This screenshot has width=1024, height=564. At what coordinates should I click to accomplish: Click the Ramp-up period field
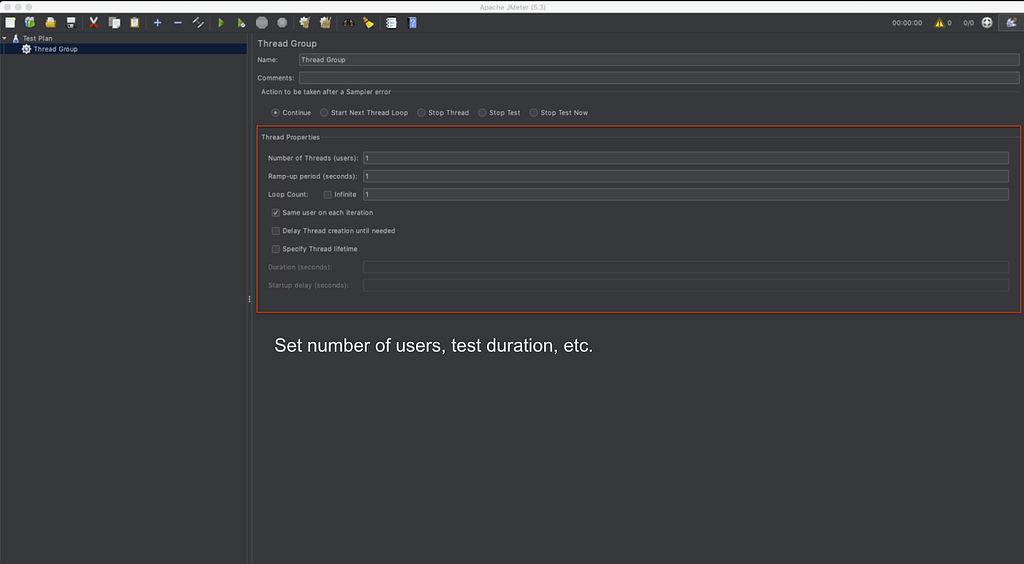pyautogui.click(x=686, y=176)
